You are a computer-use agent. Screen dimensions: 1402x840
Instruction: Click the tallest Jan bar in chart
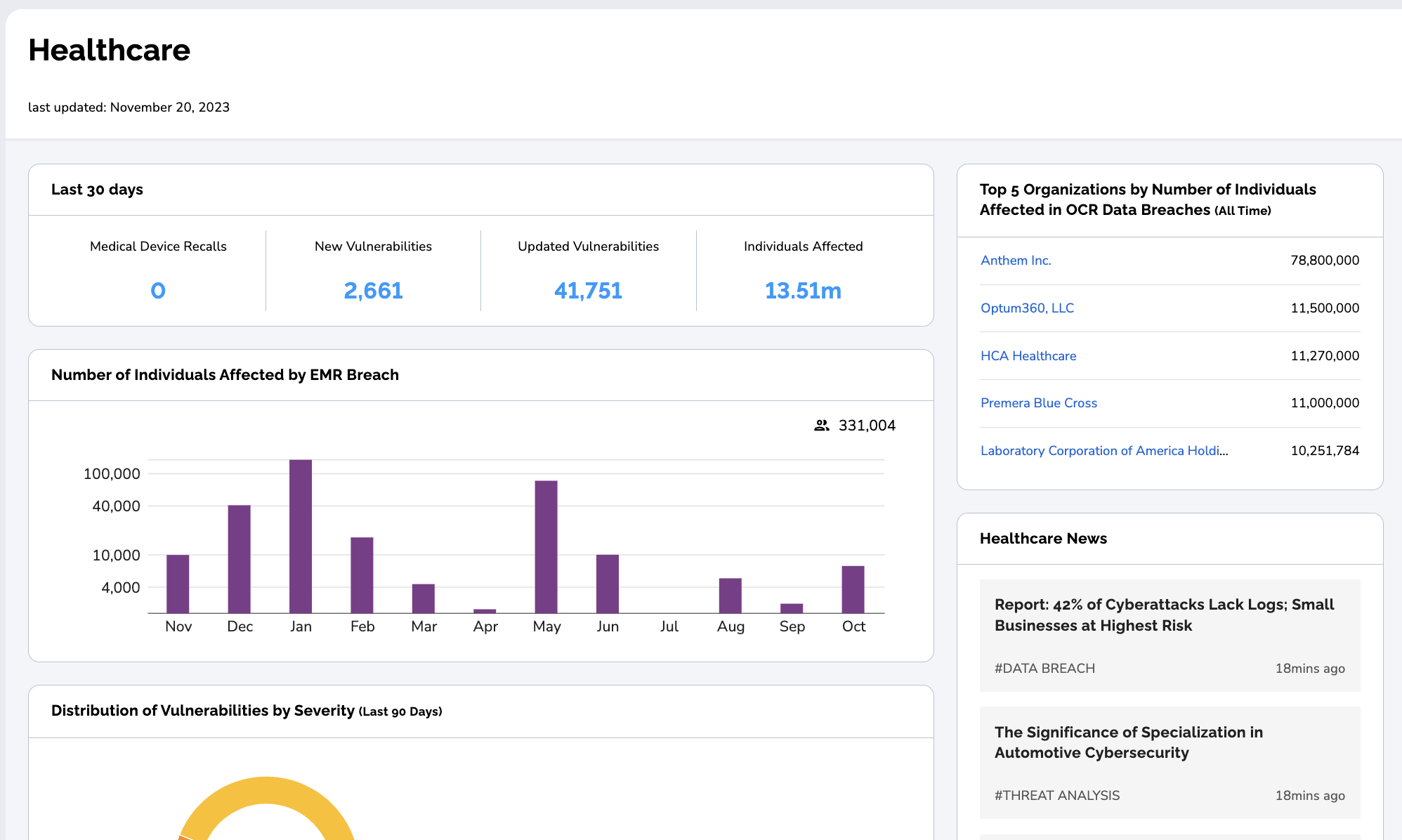tap(301, 537)
